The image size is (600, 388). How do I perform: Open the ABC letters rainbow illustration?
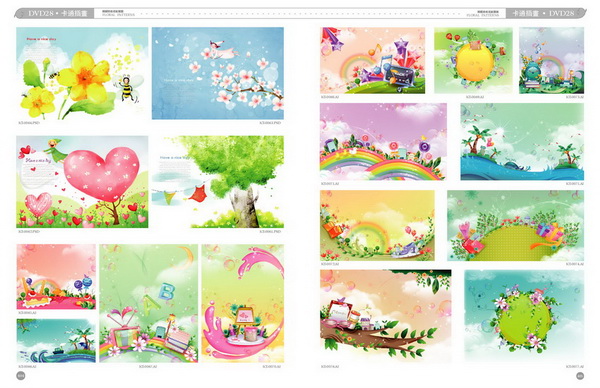[148, 303]
